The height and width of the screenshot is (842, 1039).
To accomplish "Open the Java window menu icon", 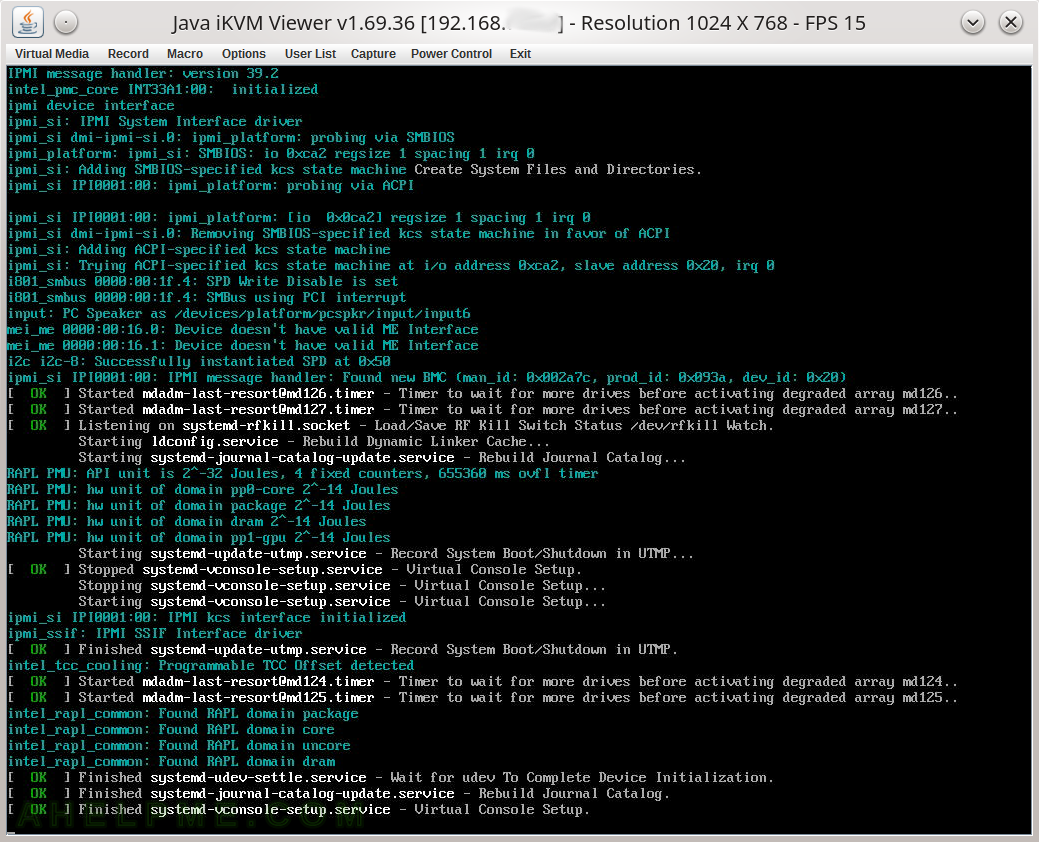I will 28,23.
